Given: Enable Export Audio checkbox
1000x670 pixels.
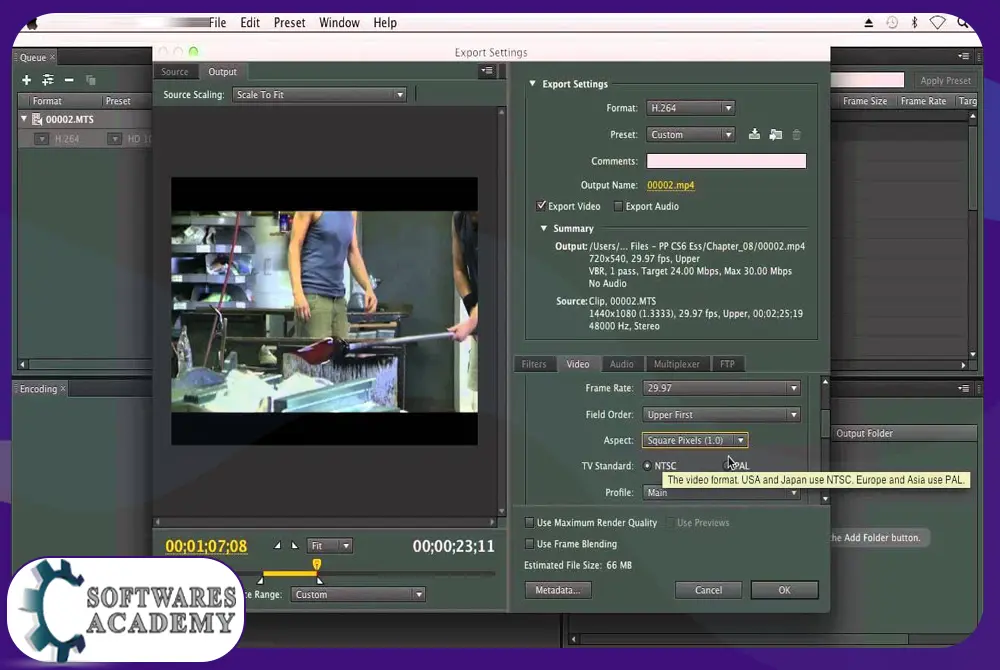Looking at the screenshot, I should (618, 206).
